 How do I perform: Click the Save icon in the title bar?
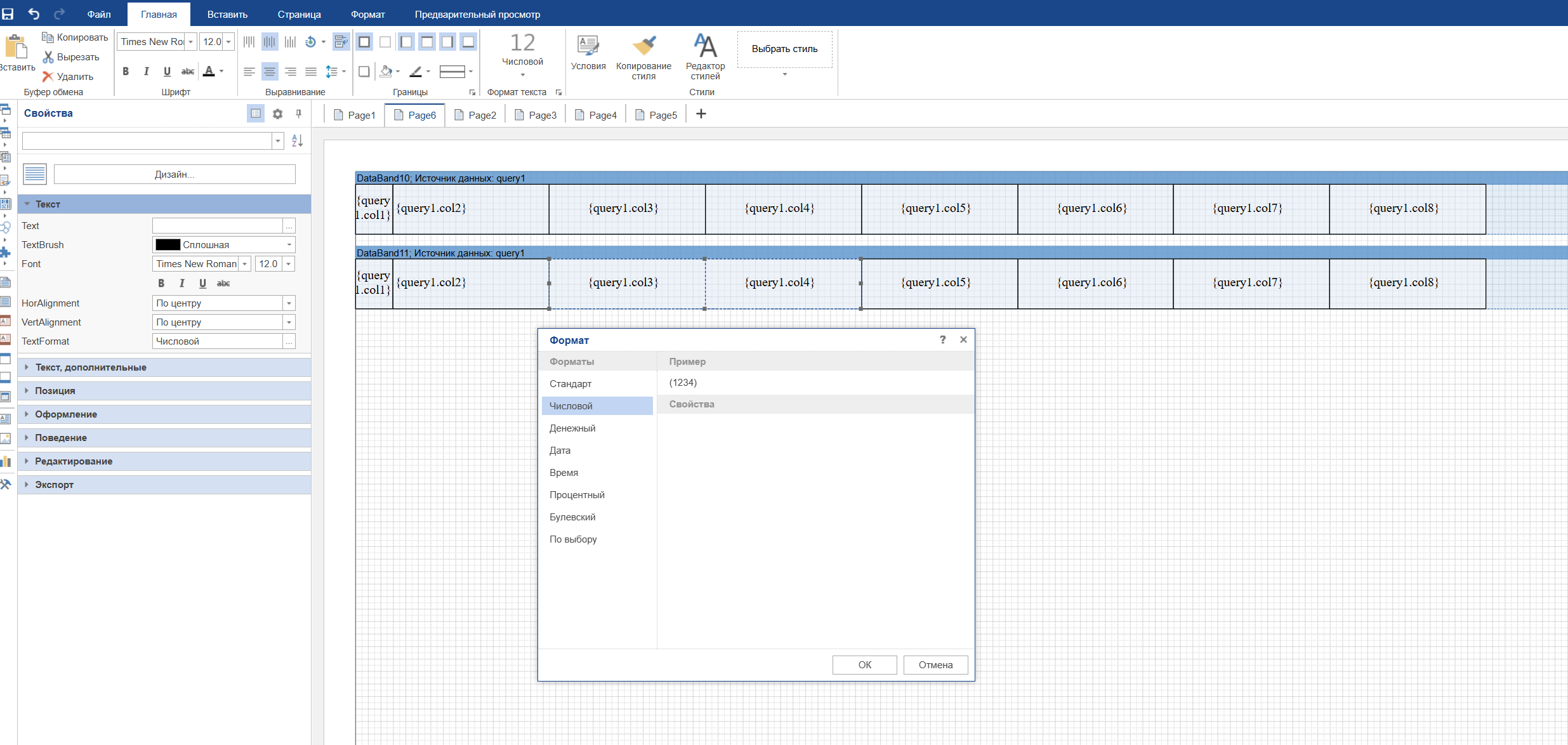[8, 13]
